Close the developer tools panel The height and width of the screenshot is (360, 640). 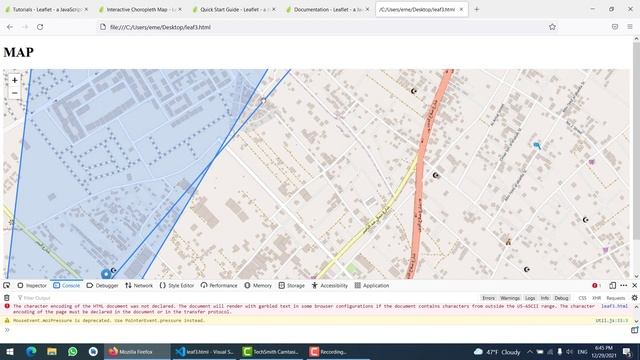point(634,285)
